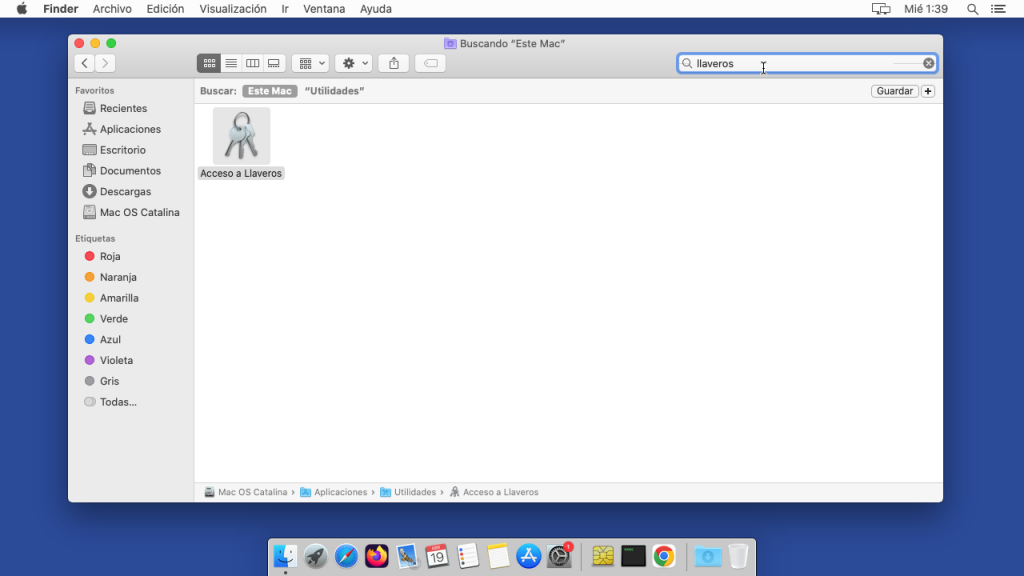The height and width of the screenshot is (576, 1024).
Task: Open Launchpad from the Dock
Action: coord(315,556)
